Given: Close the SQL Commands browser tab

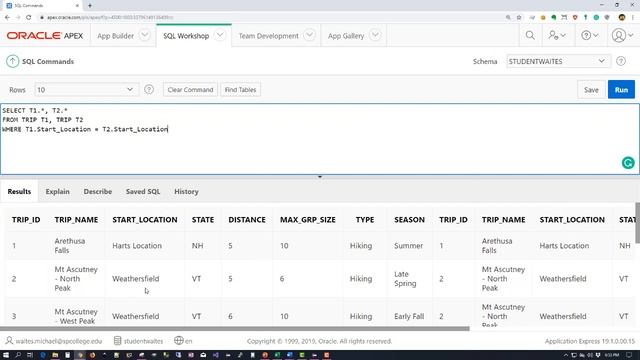Looking at the screenshot, I should click(77, 6).
